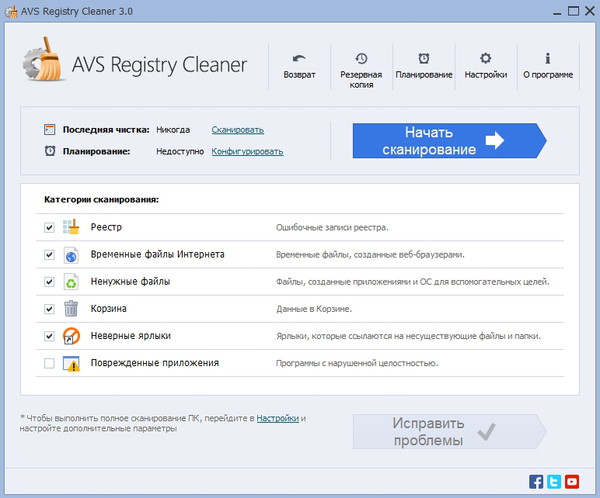Click the AVS Registry Cleaner broom logo
Image resolution: width=600 pixels, height=498 pixels.
coord(42,65)
